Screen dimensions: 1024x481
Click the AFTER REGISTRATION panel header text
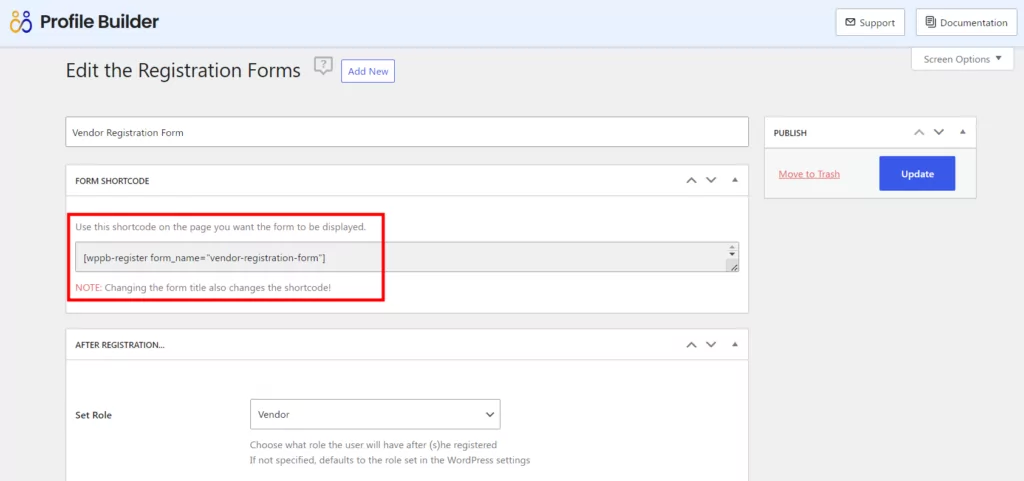tap(120, 345)
